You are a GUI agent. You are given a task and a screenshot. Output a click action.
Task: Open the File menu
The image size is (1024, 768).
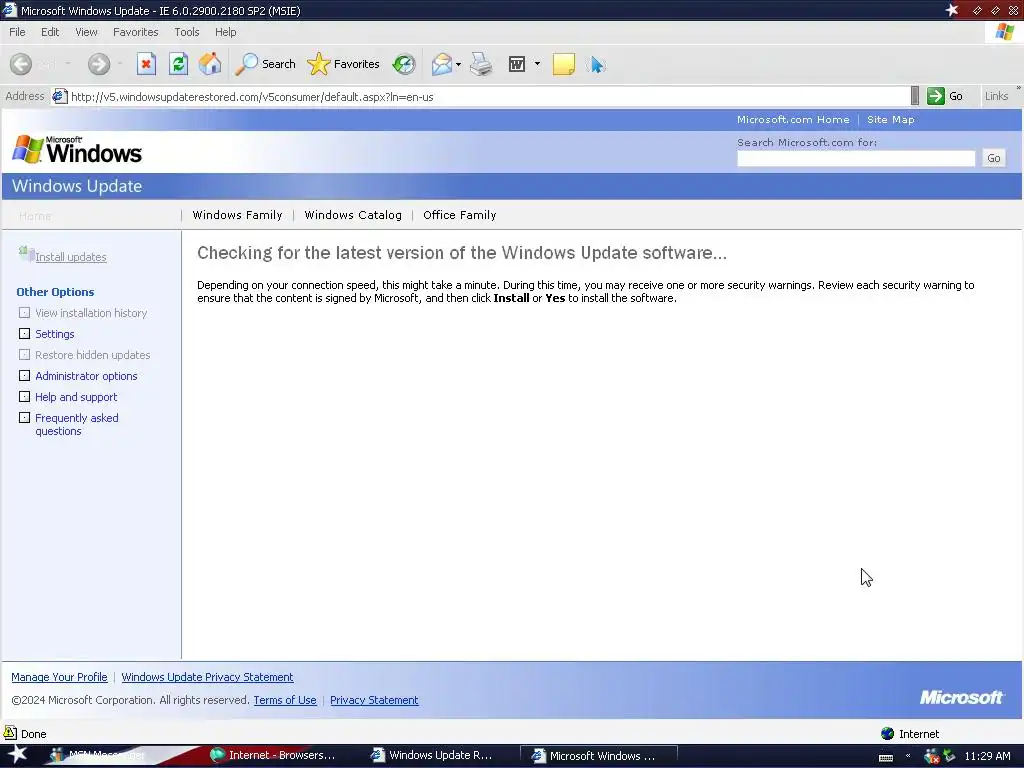17,32
